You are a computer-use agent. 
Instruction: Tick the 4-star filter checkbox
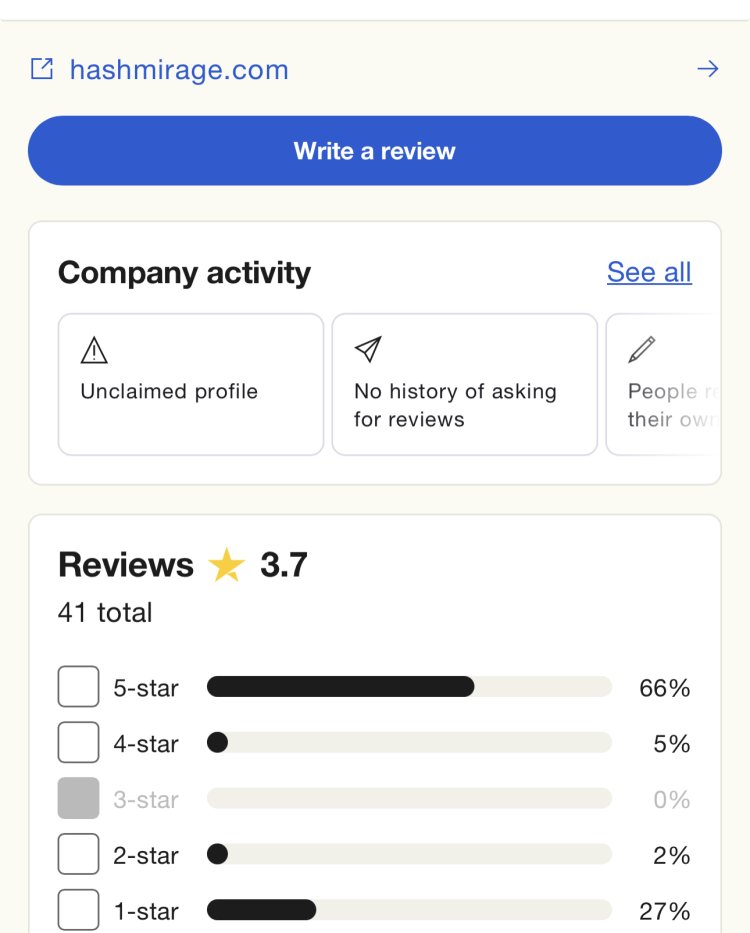[78, 743]
